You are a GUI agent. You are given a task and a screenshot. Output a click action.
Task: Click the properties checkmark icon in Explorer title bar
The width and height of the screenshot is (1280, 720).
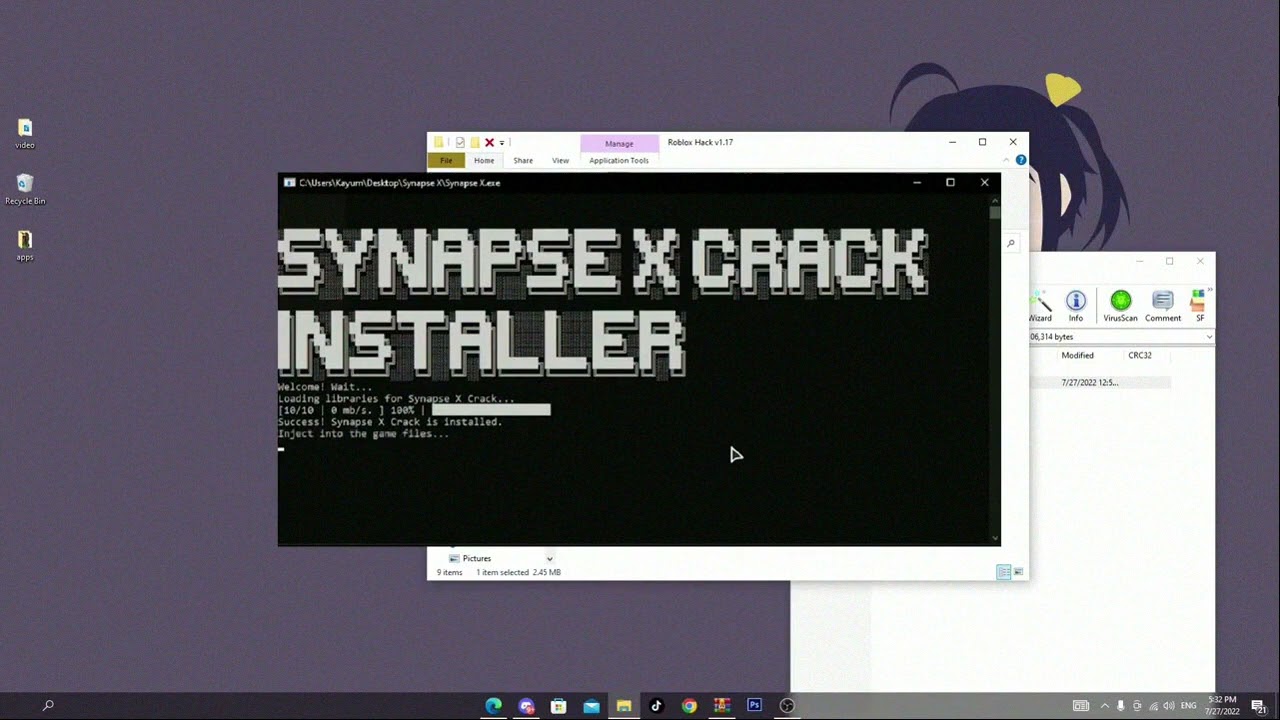click(460, 142)
